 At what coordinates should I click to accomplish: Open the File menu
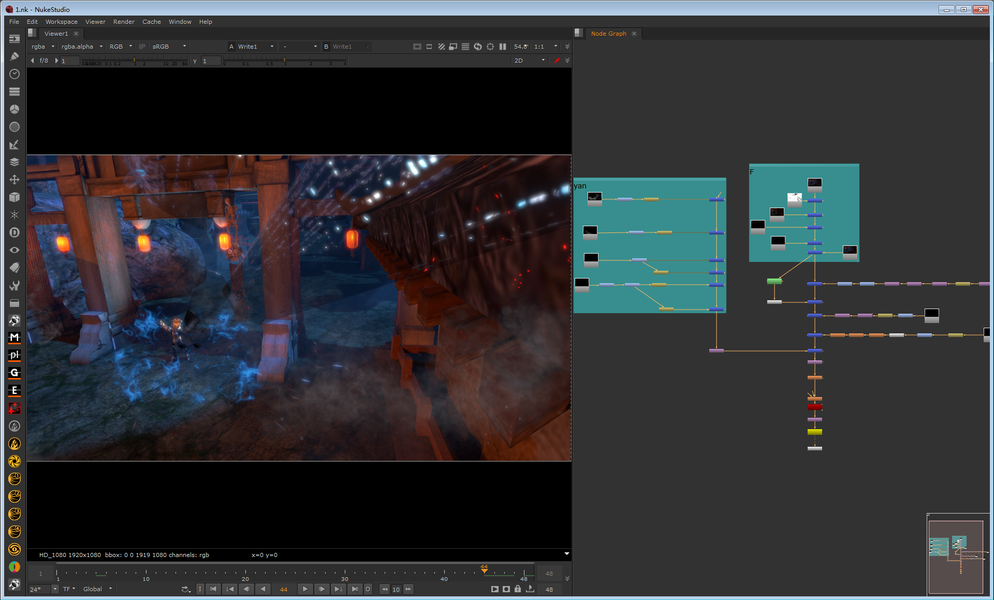[14, 22]
